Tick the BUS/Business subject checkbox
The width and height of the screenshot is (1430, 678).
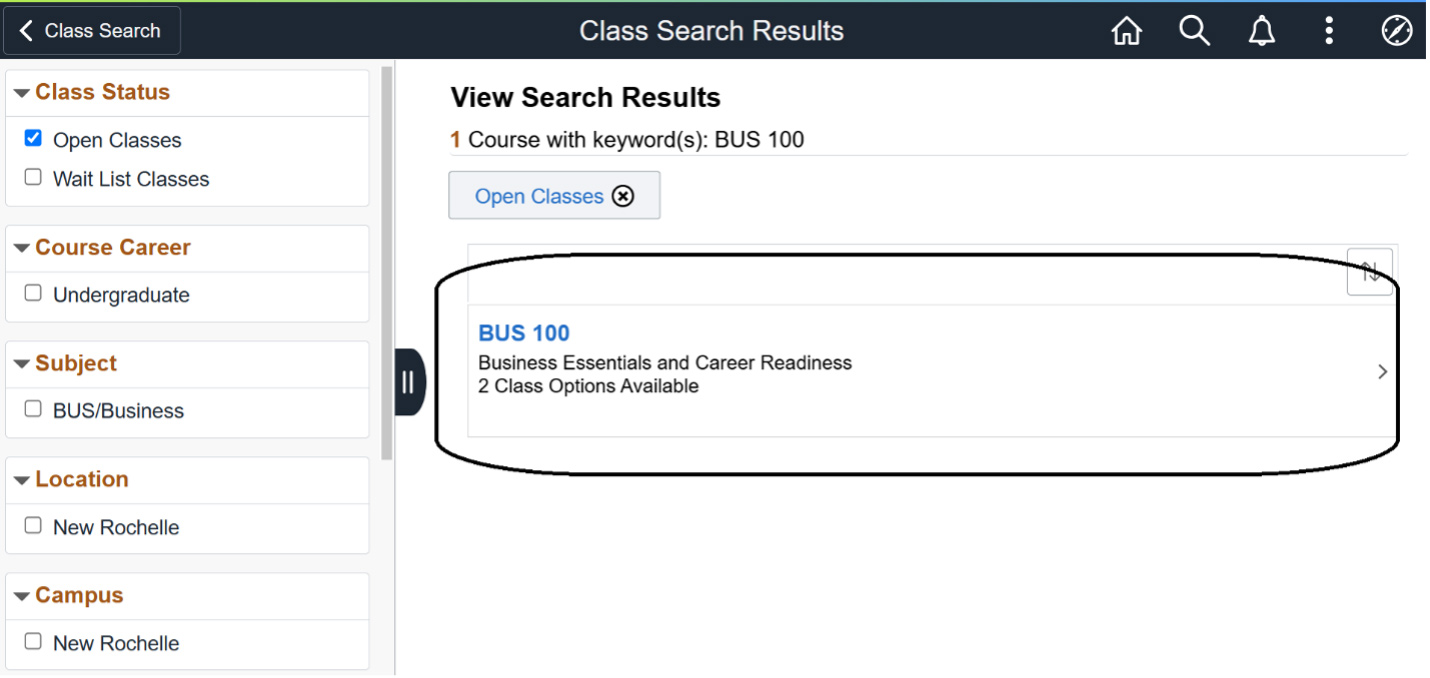(33, 410)
